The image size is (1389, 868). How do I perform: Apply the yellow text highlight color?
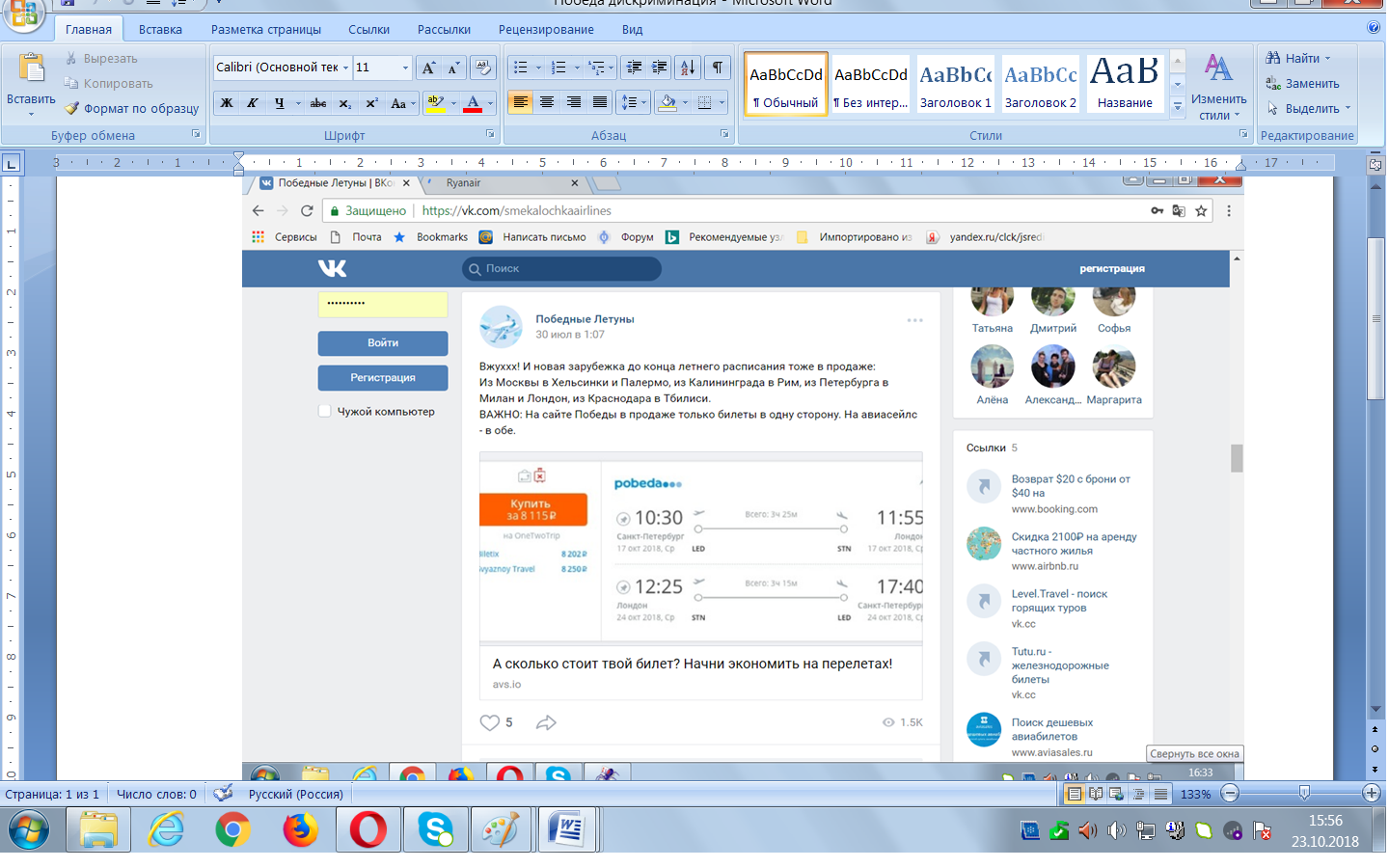[x=435, y=103]
